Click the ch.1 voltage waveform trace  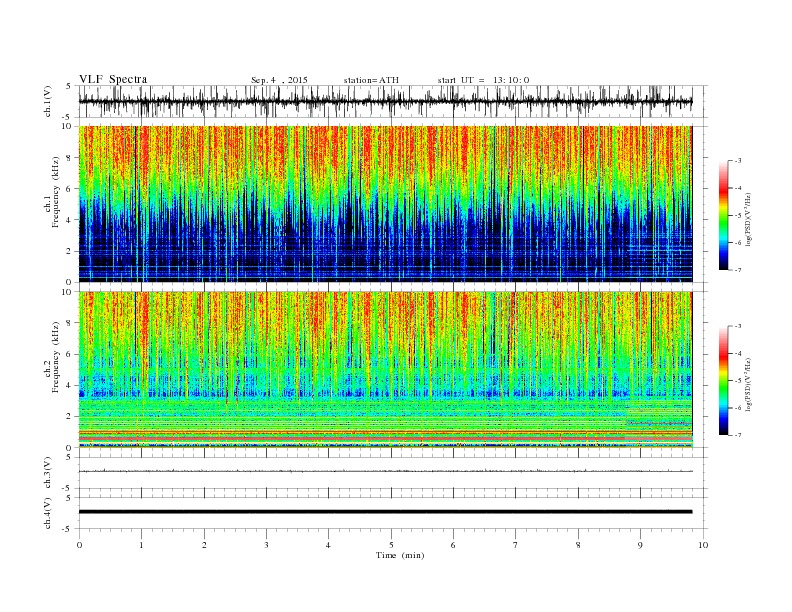tap(385, 102)
